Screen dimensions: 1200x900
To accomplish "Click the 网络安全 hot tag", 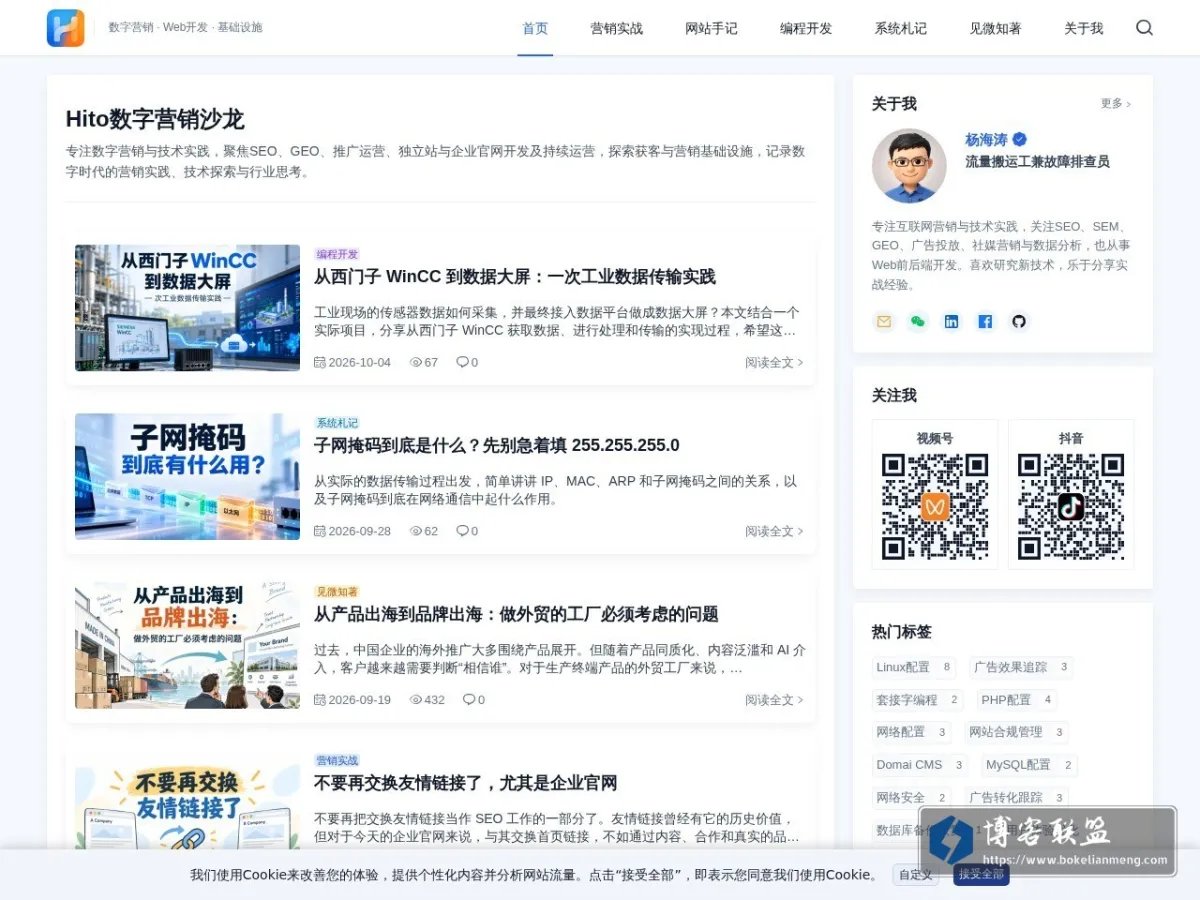I will 912,798.
